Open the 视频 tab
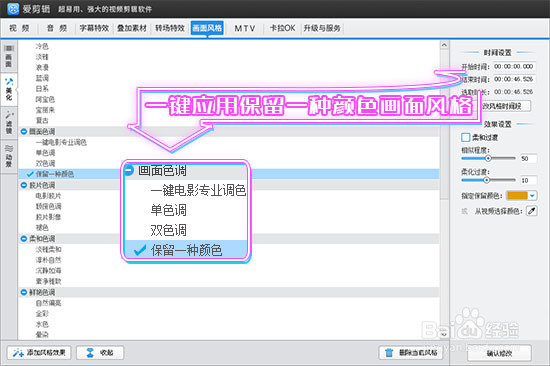This screenshot has height=366, width=550. [19, 28]
